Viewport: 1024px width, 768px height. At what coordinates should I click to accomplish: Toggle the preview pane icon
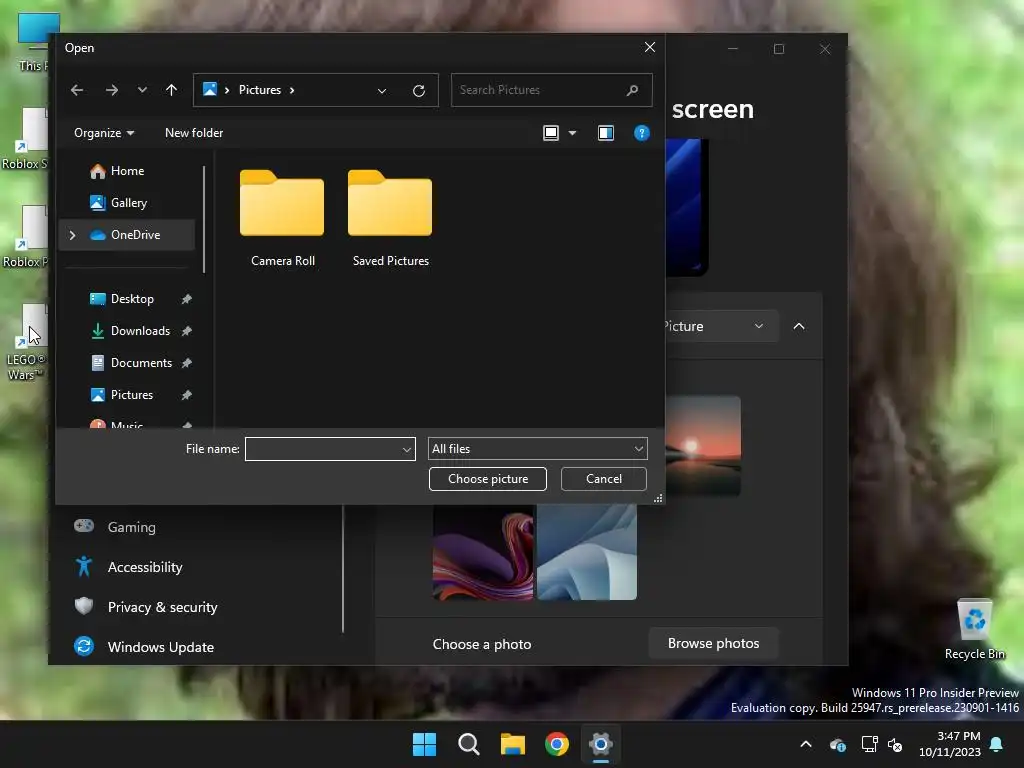pos(605,133)
